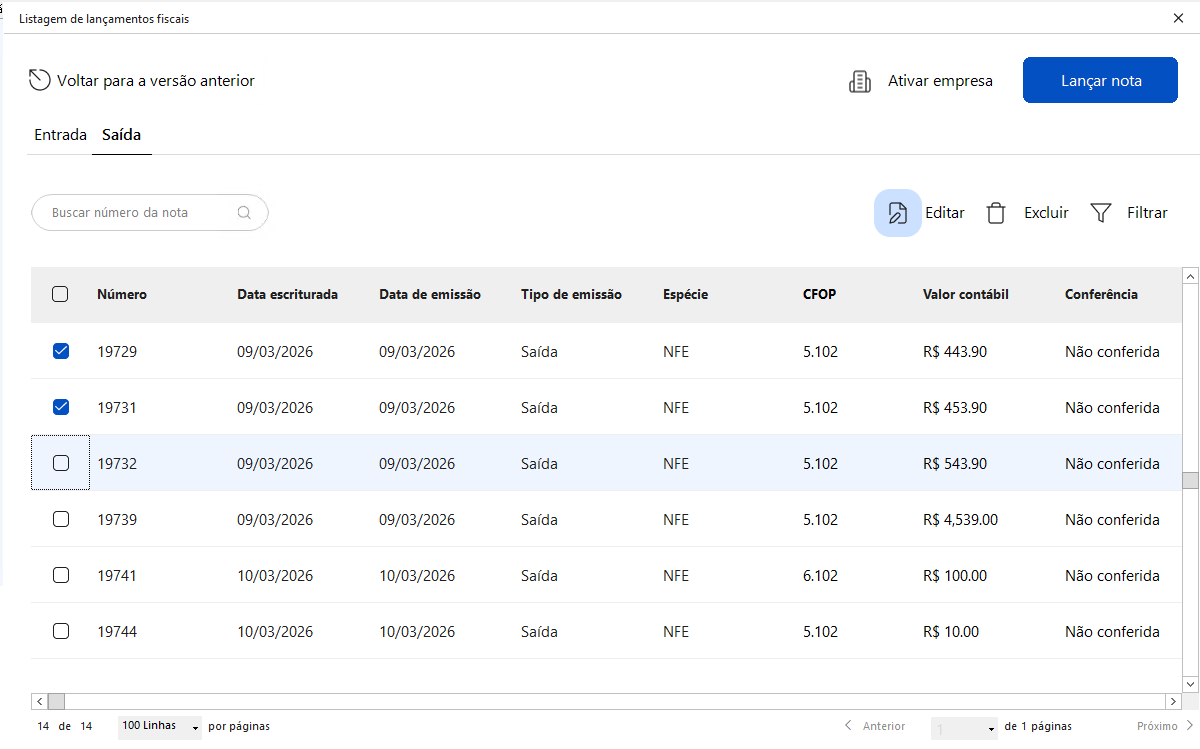Viewport: 1200px width, 749px height.
Task: Click the value R$ 453.90
Action: click(955, 407)
